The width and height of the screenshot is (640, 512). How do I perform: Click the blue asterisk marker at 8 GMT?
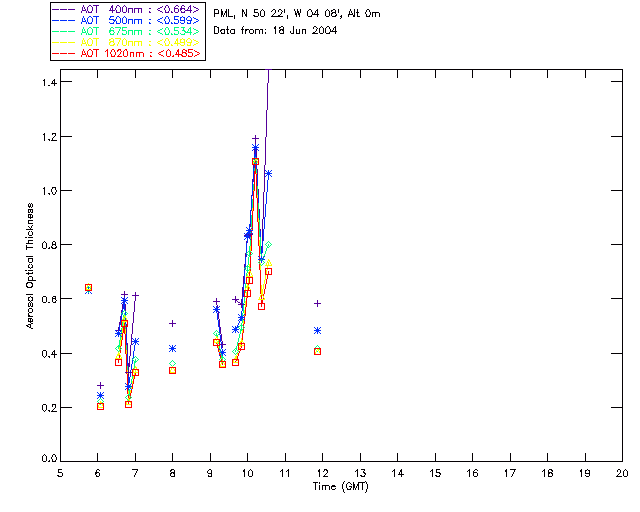[x=172, y=349]
